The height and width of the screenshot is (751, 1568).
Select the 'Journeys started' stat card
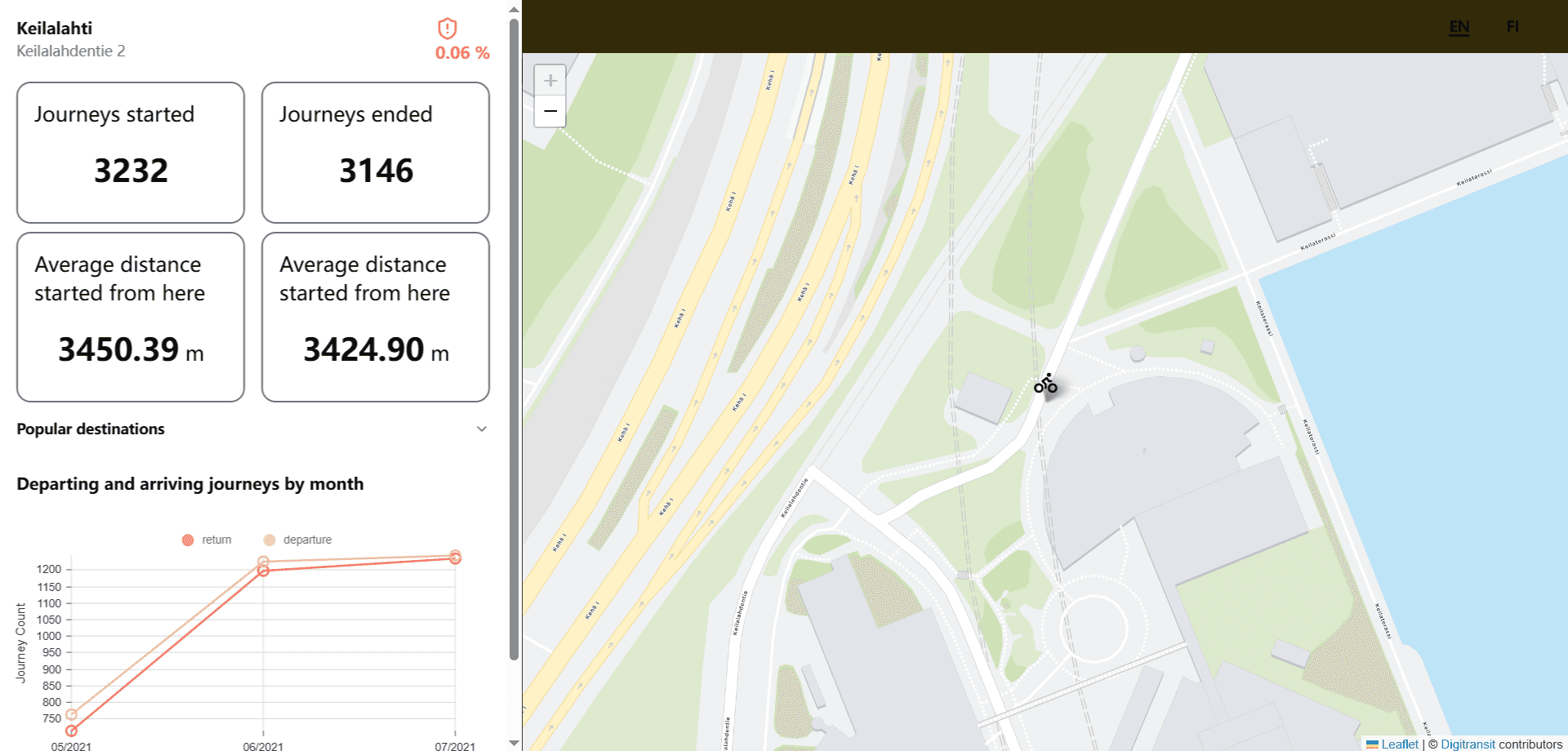[130, 152]
